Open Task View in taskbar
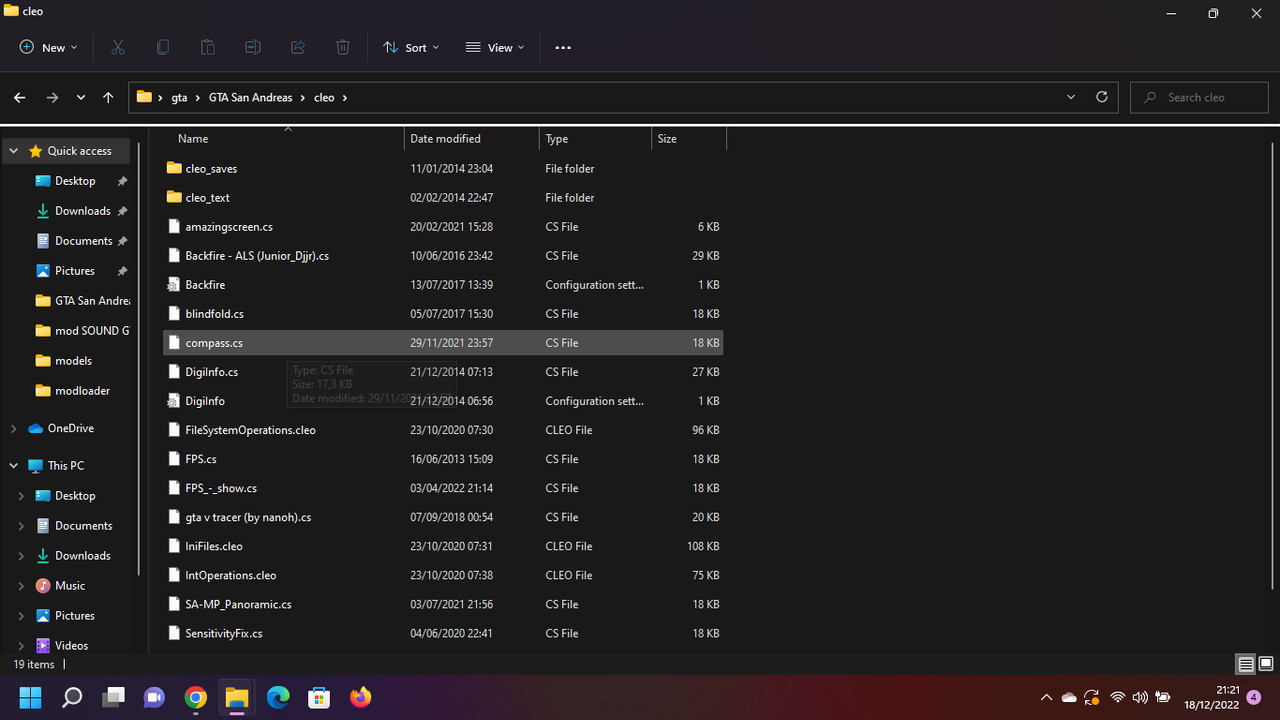1280x720 pixels. [x=113, y=697]
